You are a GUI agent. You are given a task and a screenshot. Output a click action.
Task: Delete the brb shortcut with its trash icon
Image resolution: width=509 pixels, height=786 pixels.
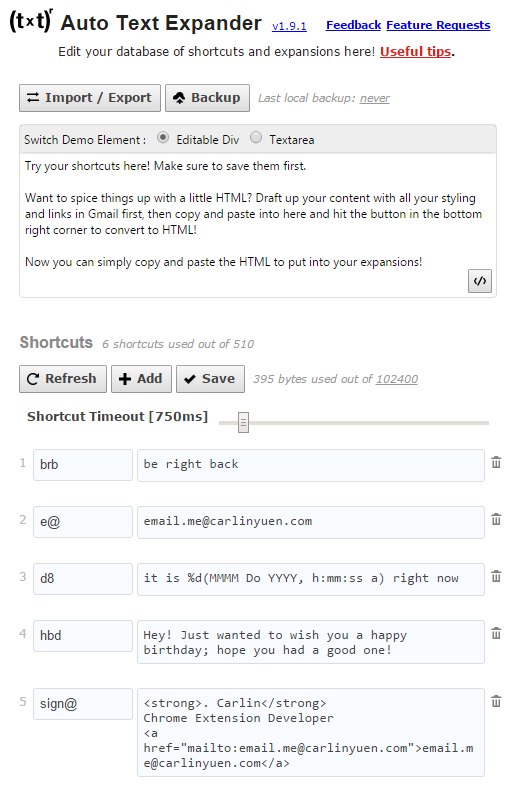tap(495, 462)
